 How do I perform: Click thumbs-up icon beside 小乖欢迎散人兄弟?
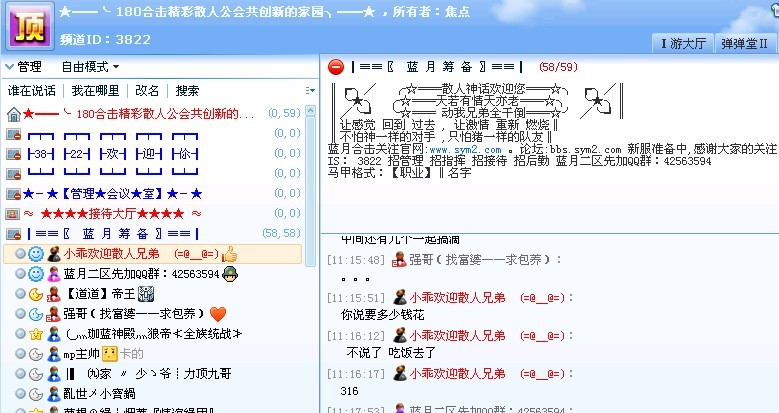click(x=229, y=254)
